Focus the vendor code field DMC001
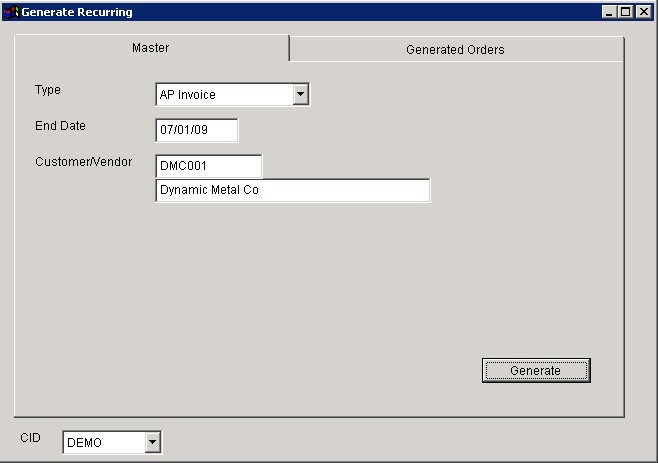The image size is (658, 463). pyautogui.click(x=208, y=165)
